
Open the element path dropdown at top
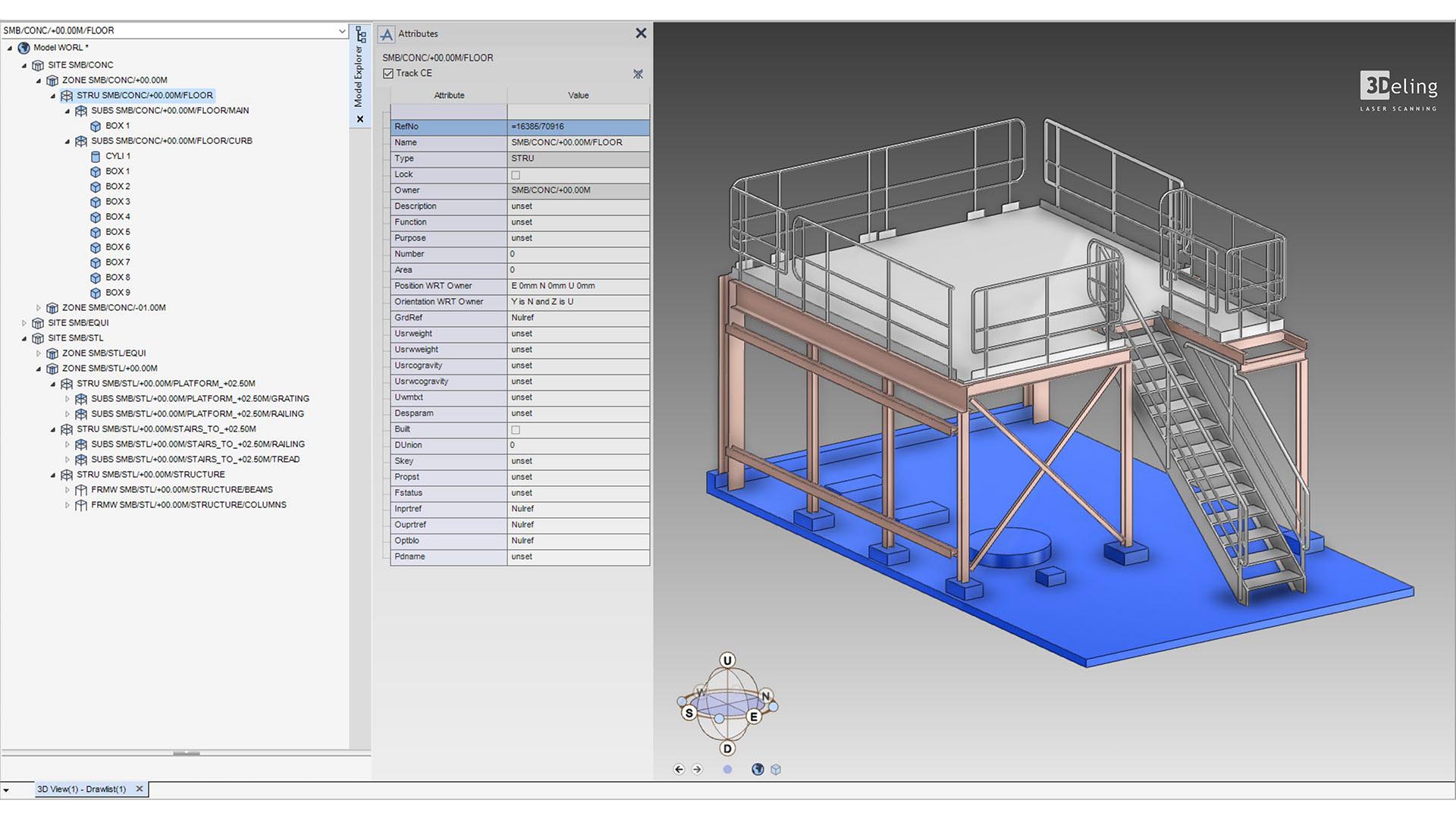341,31
